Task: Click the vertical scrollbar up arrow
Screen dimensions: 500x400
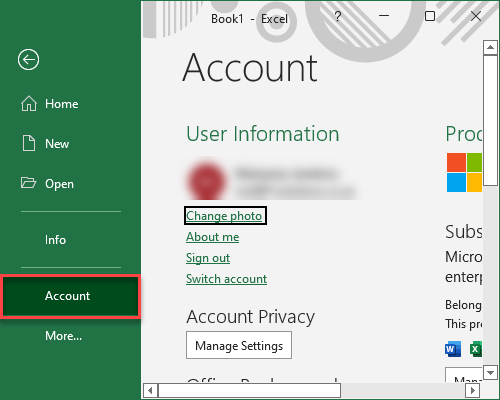Action: point(490,47)
